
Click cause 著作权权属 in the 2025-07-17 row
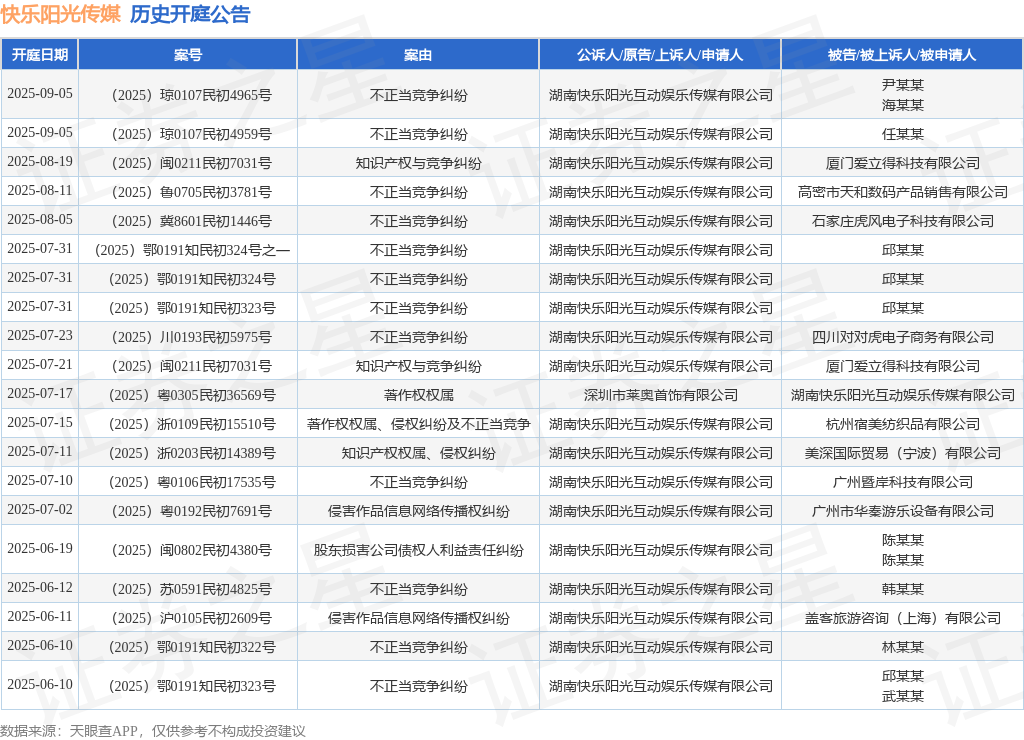tap(419, 395)
